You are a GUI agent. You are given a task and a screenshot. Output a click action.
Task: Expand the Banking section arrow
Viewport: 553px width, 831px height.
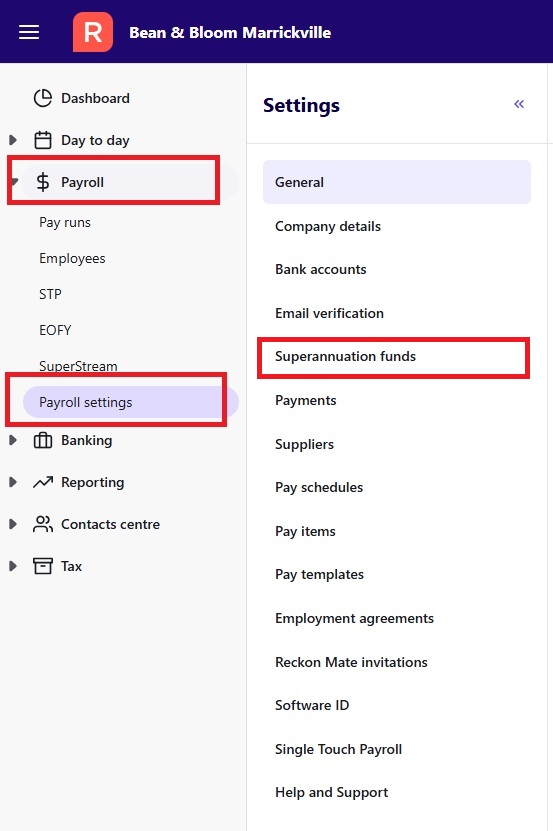click(x=13, y=440)
